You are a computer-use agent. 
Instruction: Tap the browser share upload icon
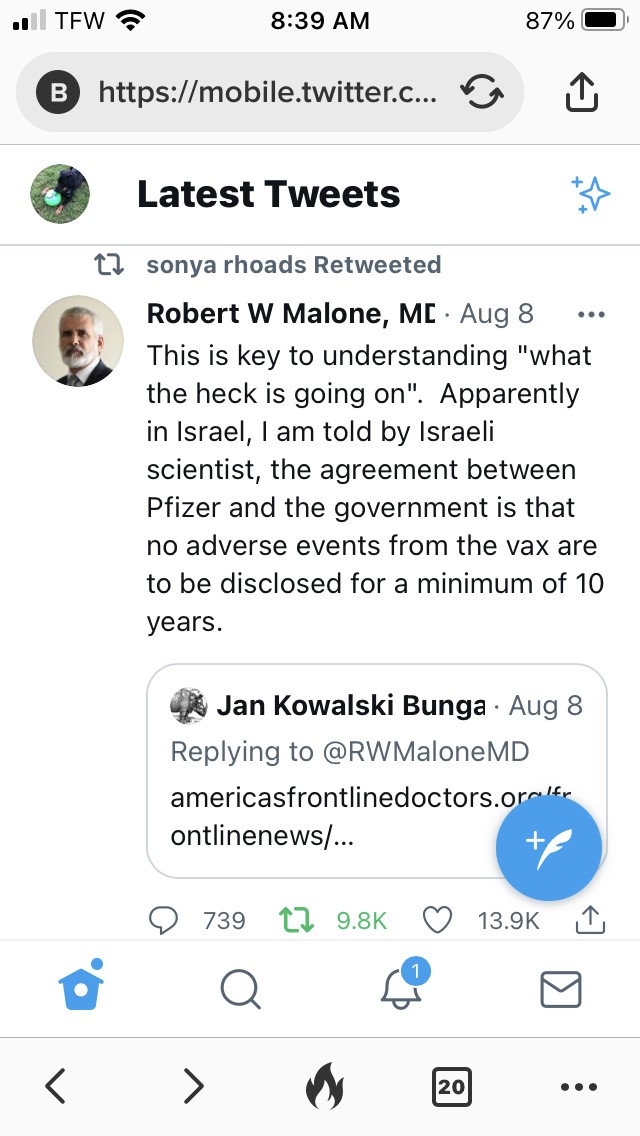[x=581, y=93]
